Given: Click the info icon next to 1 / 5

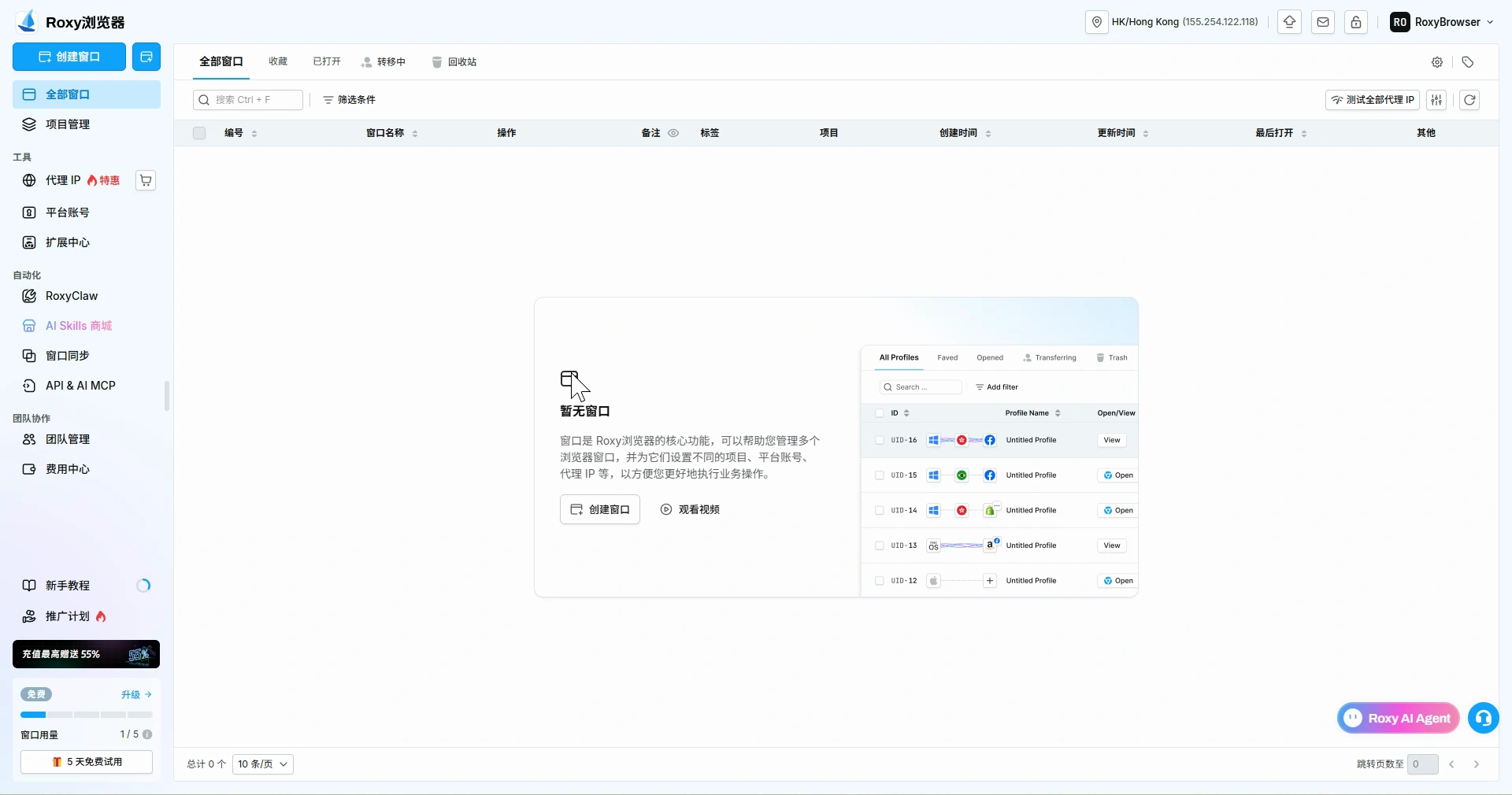Looking at the screenshot, I should 147,734.
